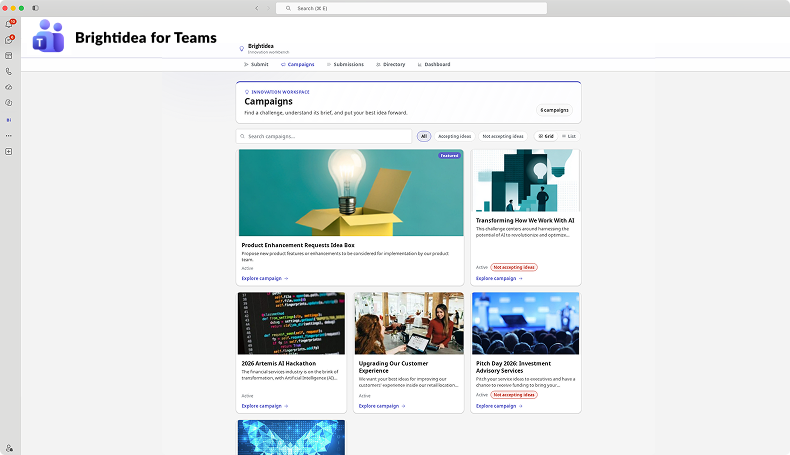Click Not accepting ideas badge on Pitch Day card
Screen dimensions: 790x455
(514, 395)
